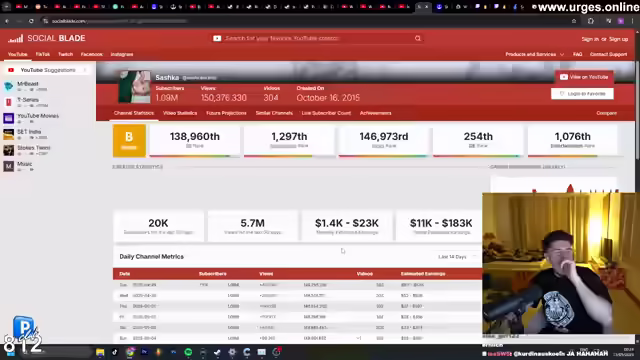Click the $1.4K - $23K earnings card
This screenshot has height=360, width=640.
click(x=347, y=226)
